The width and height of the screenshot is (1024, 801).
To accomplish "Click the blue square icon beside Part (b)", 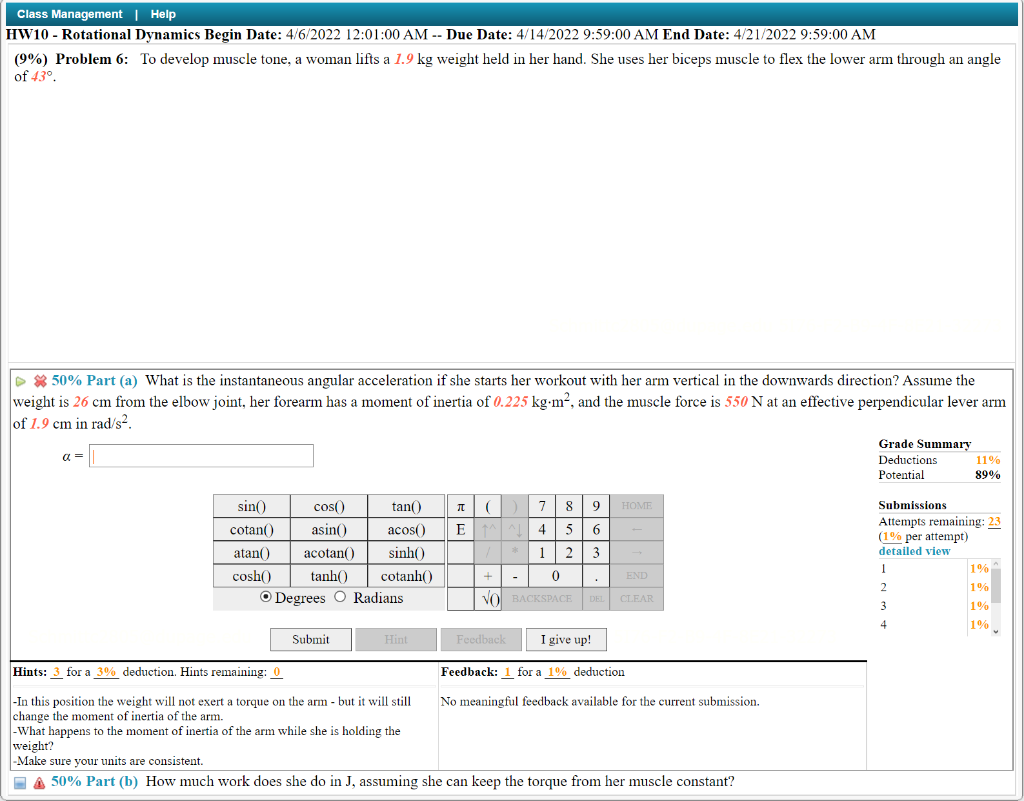I will pyautogui.click(x=21, y=781).
